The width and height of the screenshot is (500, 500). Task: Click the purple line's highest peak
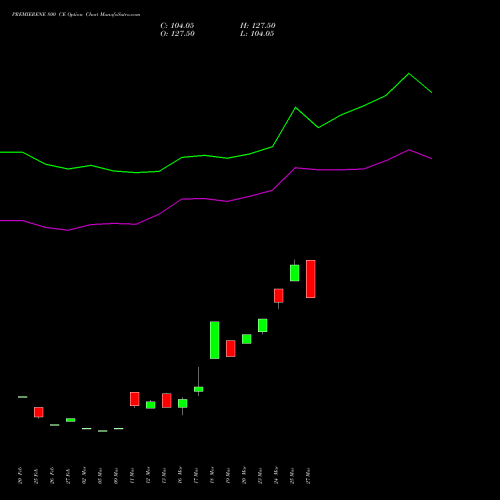click(409, 150)
